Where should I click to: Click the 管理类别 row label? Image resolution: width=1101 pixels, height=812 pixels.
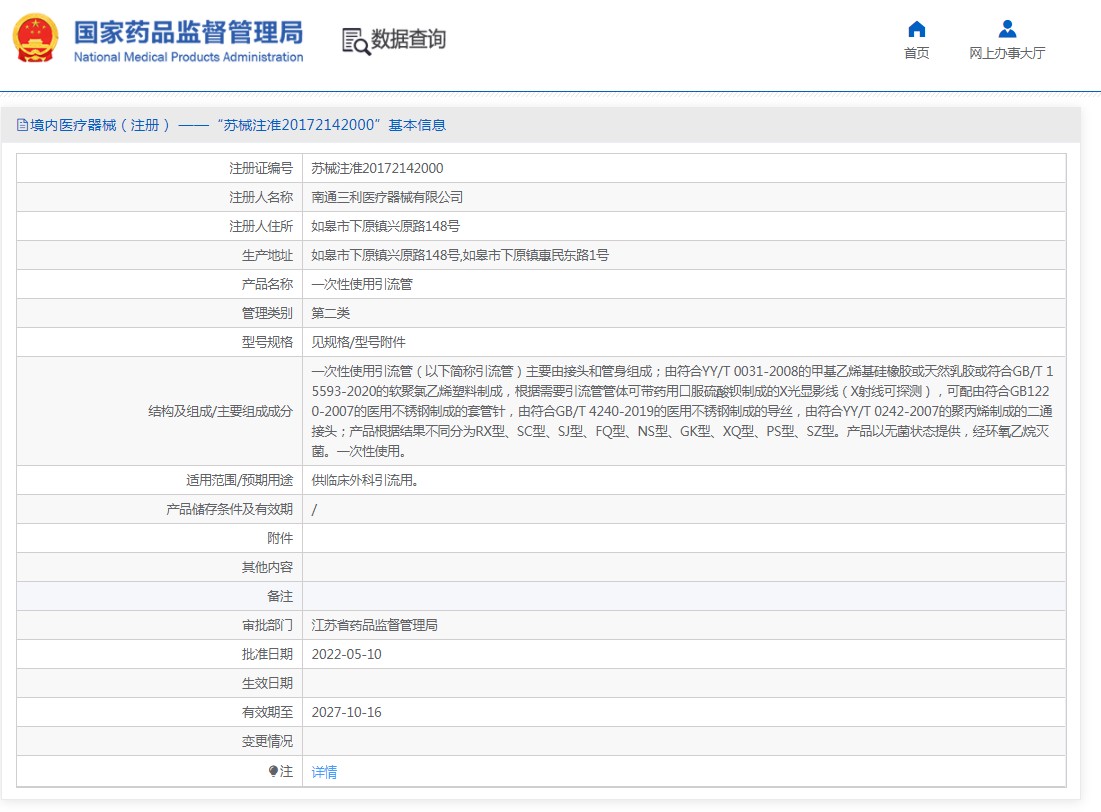(x=267, y=313)
